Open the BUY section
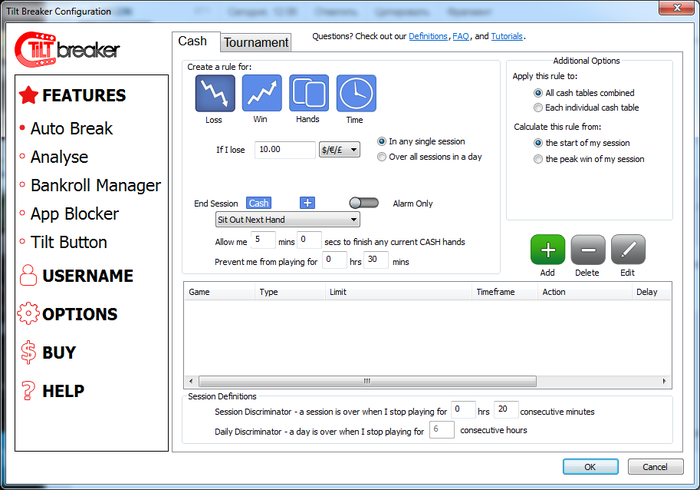Viewport: 700px width, 490px height. click(59, 353)
